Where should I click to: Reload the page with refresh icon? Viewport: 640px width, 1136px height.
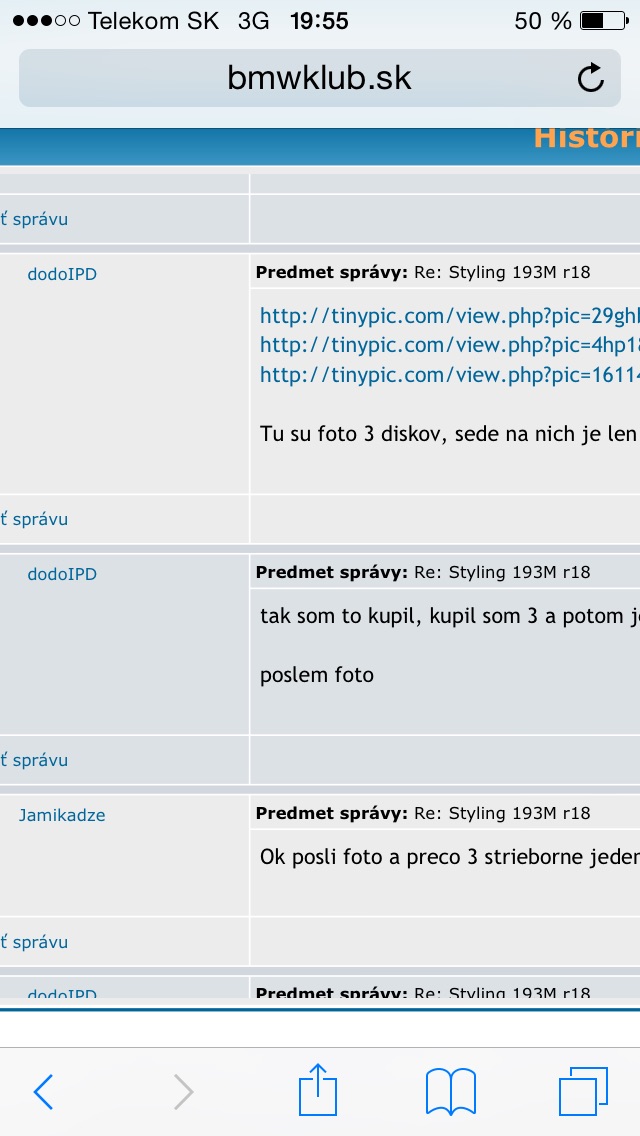coord(591,78)
